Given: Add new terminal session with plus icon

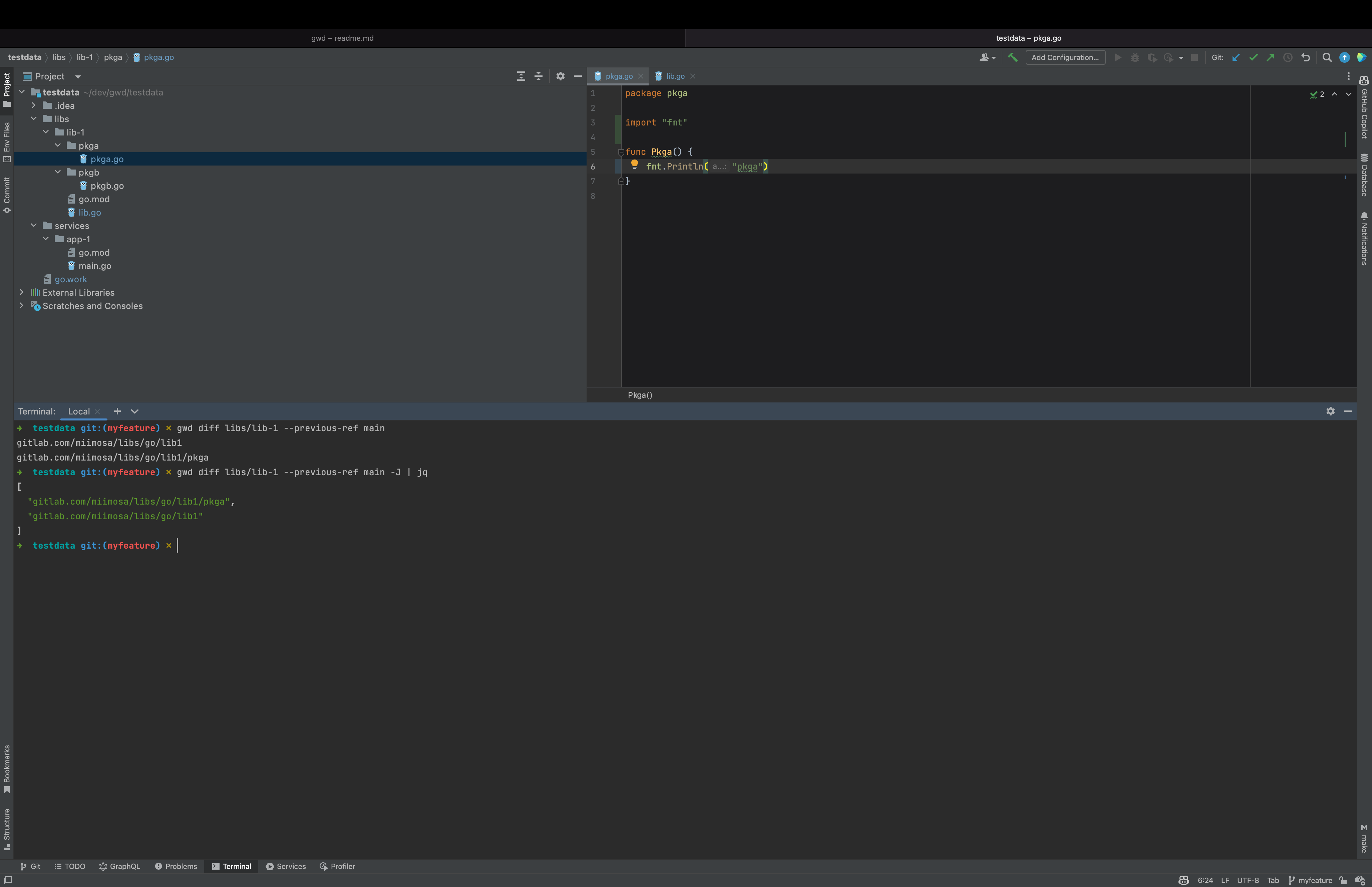Looking at the screenshot, I should [117, 411].
